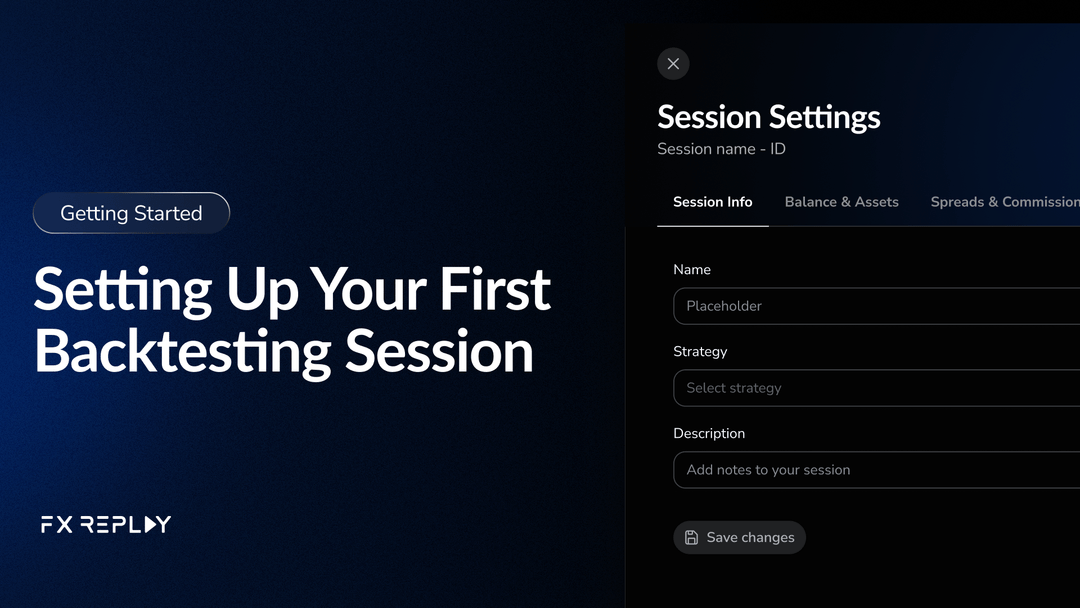Image resolution: width=1080 pixels, height=608 pixels.
Task: Click the Session name - ID subtitle
Action: 721,149
